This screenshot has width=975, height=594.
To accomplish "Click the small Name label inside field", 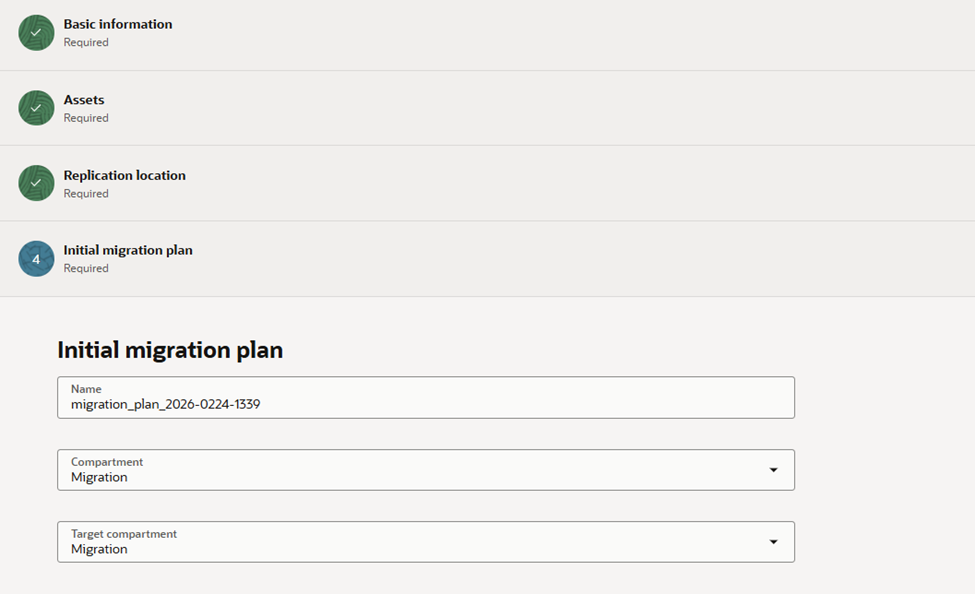I will point(86,389).
